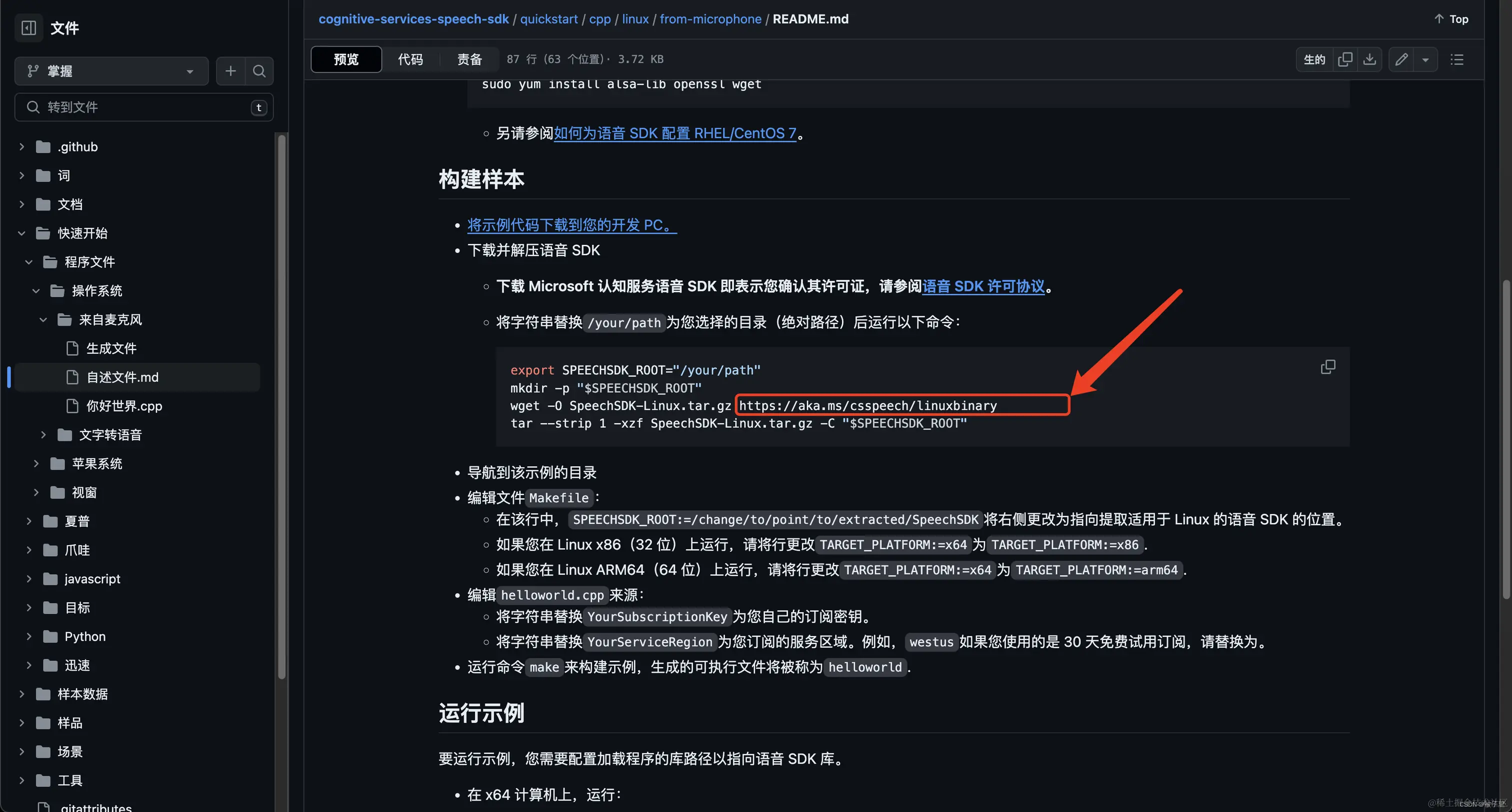Expand the .github folder
Screen dimensions: 1512x812
coord(21,146)
